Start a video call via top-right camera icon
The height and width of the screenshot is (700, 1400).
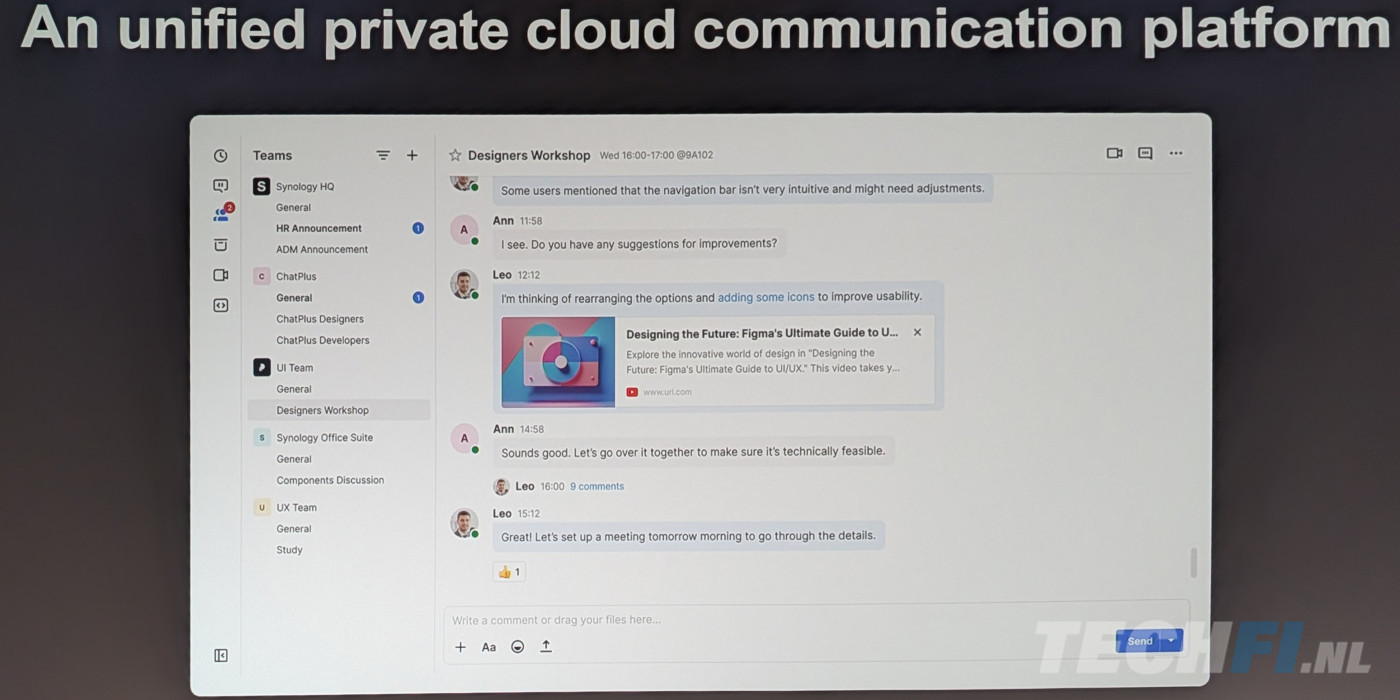pyautogui.click(x=1114, y=153)
